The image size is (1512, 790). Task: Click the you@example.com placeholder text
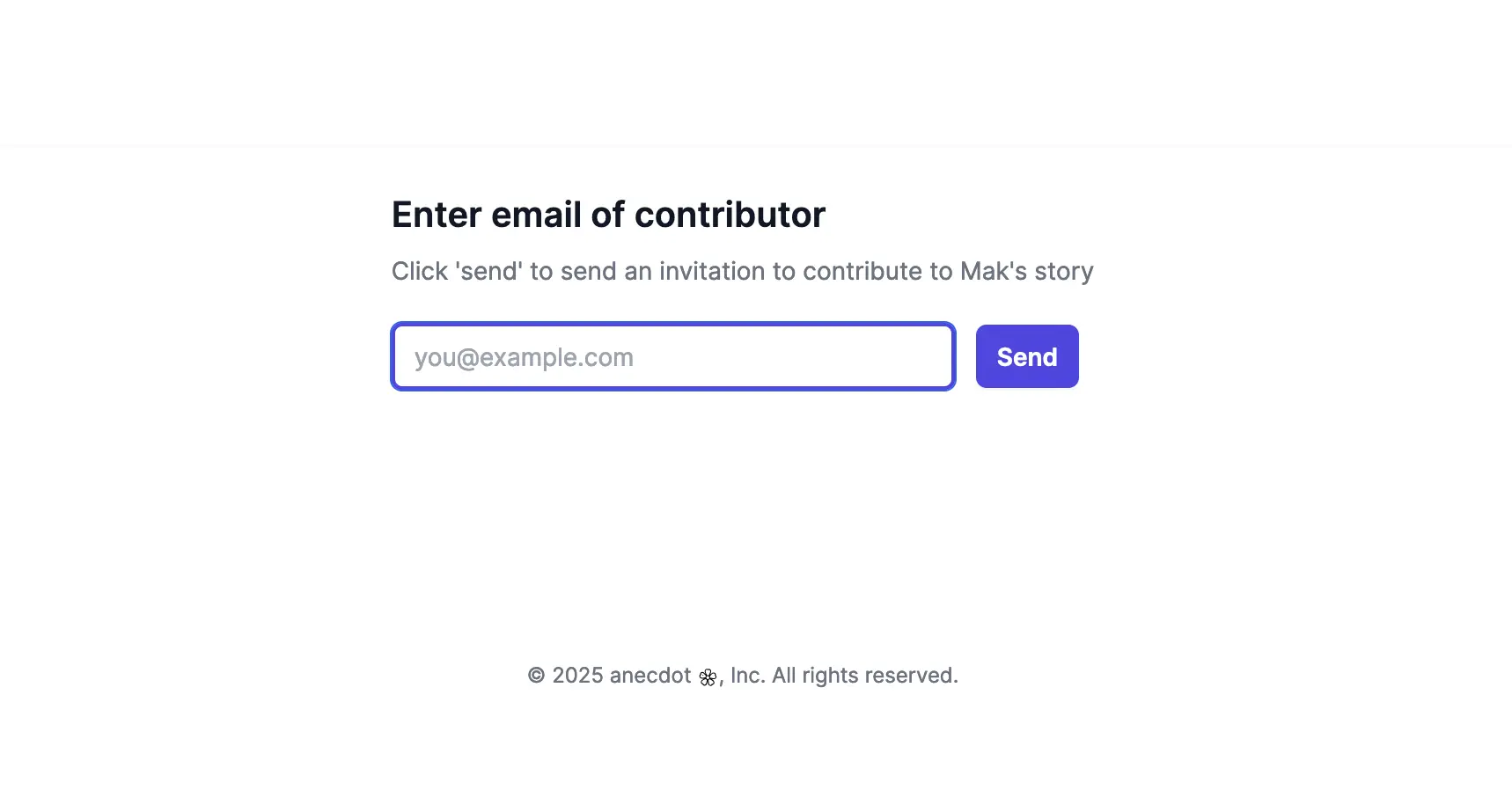[x=524, y=358]
